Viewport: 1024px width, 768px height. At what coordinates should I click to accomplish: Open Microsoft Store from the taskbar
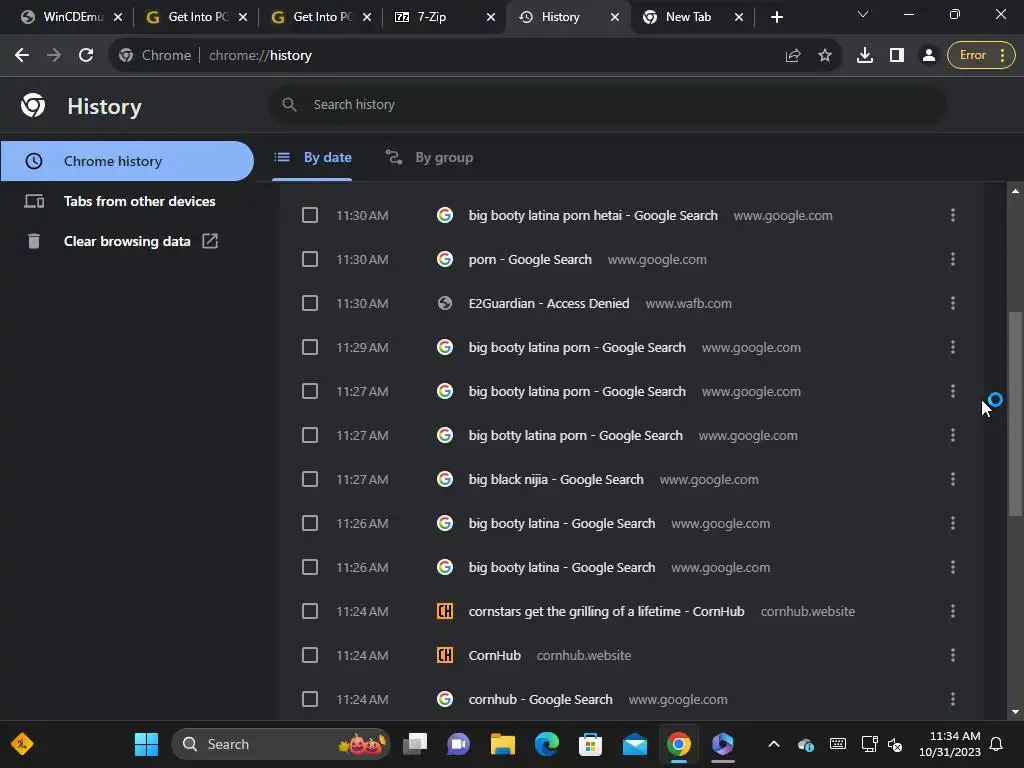[590, 744]
